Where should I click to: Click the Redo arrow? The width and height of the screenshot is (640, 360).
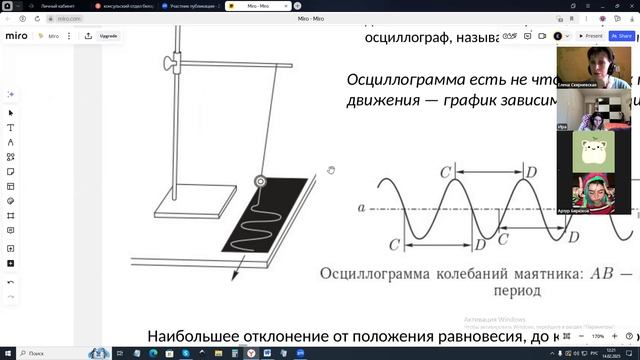pos(11,297)
